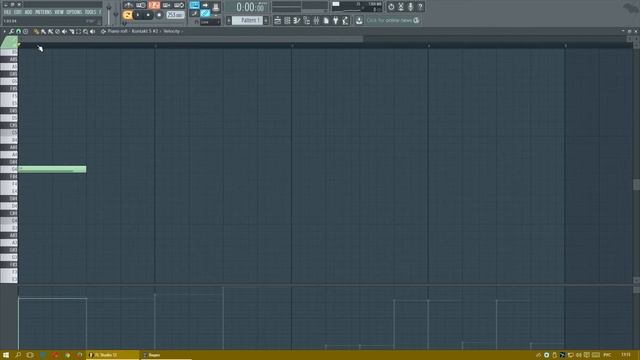Image resolution: width=640 pixels, height=360 pixels.
Task: Open the global snap selector dropdown
Action: coord(210,22)
